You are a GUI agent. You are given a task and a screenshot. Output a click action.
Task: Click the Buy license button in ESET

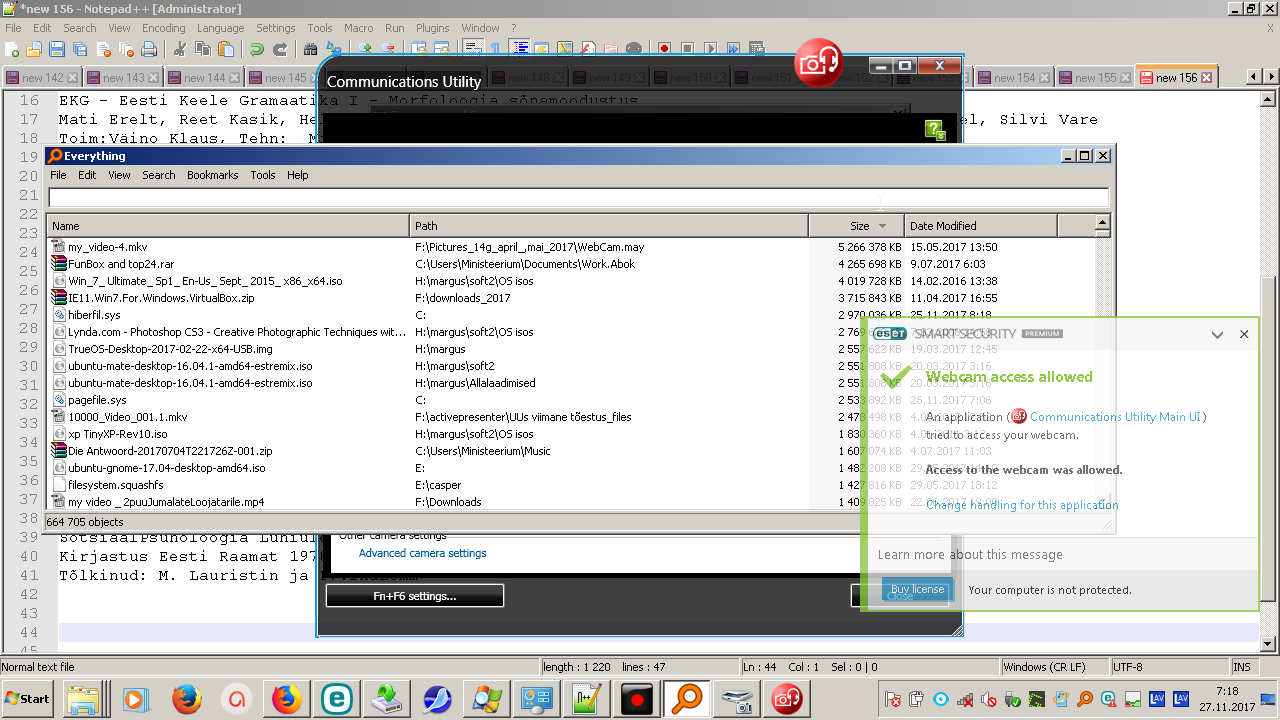(917, 590)
